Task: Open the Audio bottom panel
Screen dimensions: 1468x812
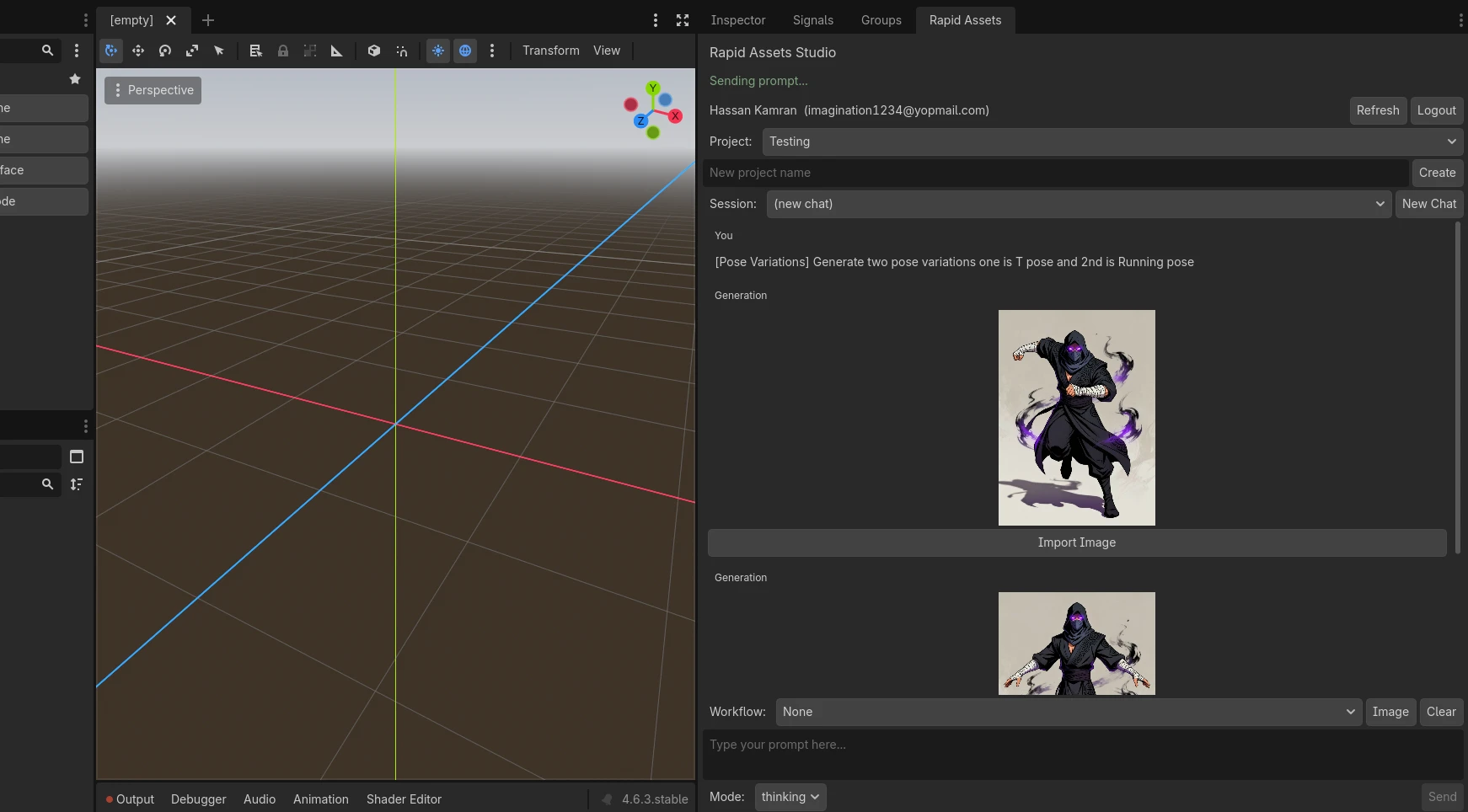Action: tap(260, 799)
